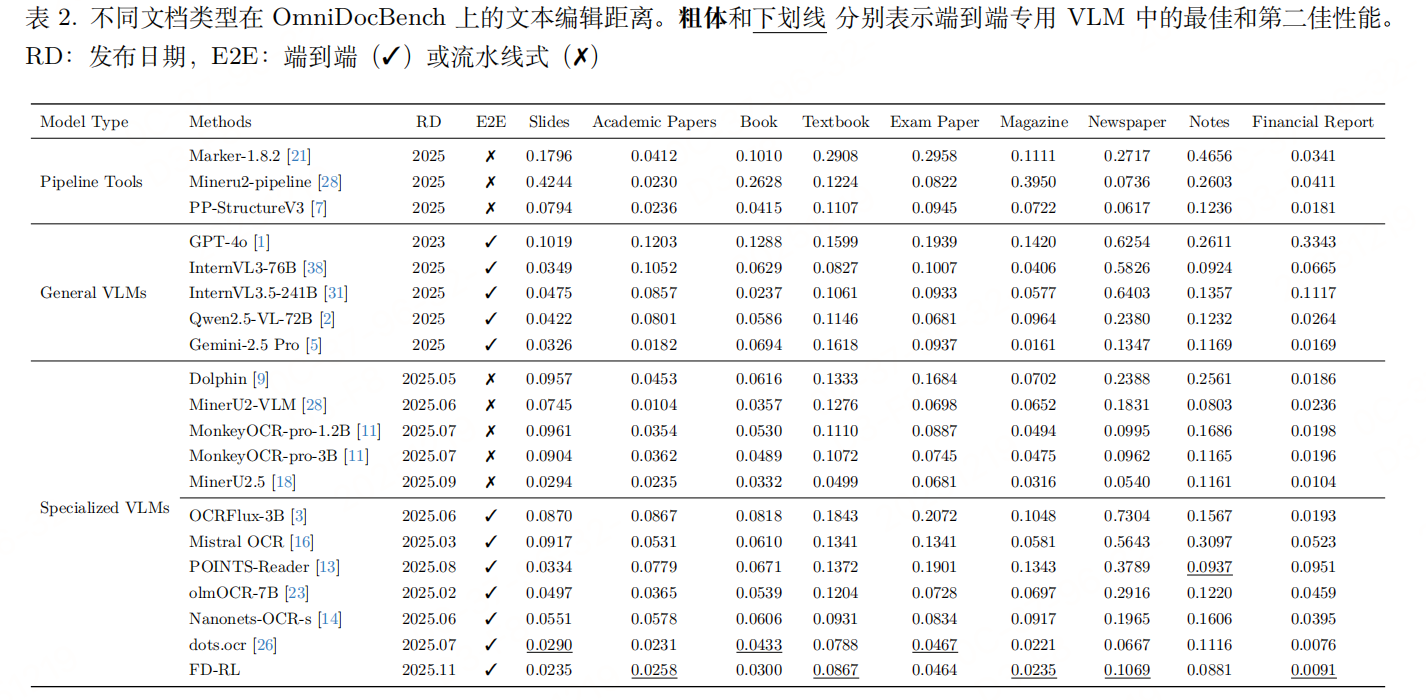Screen dimensions: 1426x700
Task: Follow citation [16] beside Mistral OCR
Action: click(302, 542)
